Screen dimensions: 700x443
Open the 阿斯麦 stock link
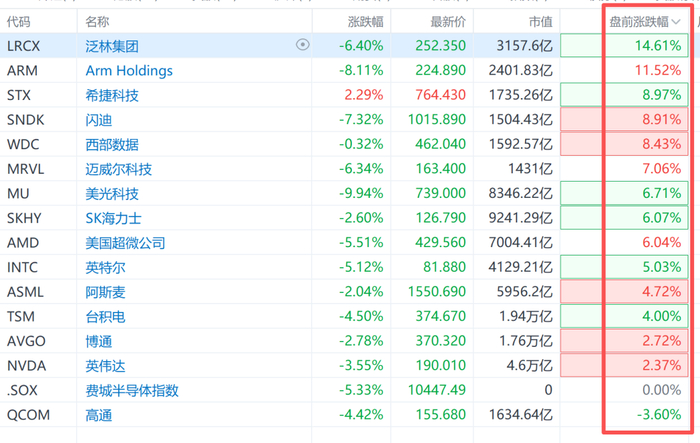coord(105,292)
